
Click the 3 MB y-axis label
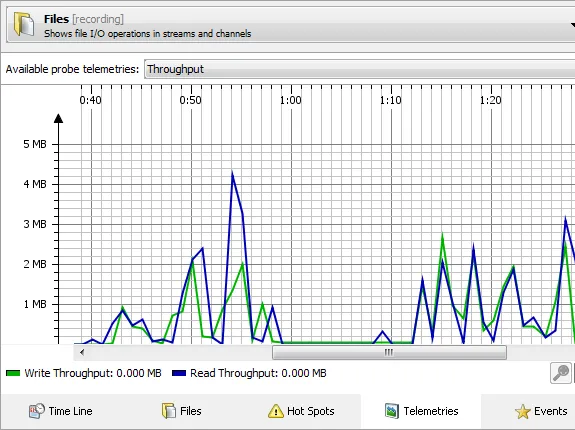(35, 224)
